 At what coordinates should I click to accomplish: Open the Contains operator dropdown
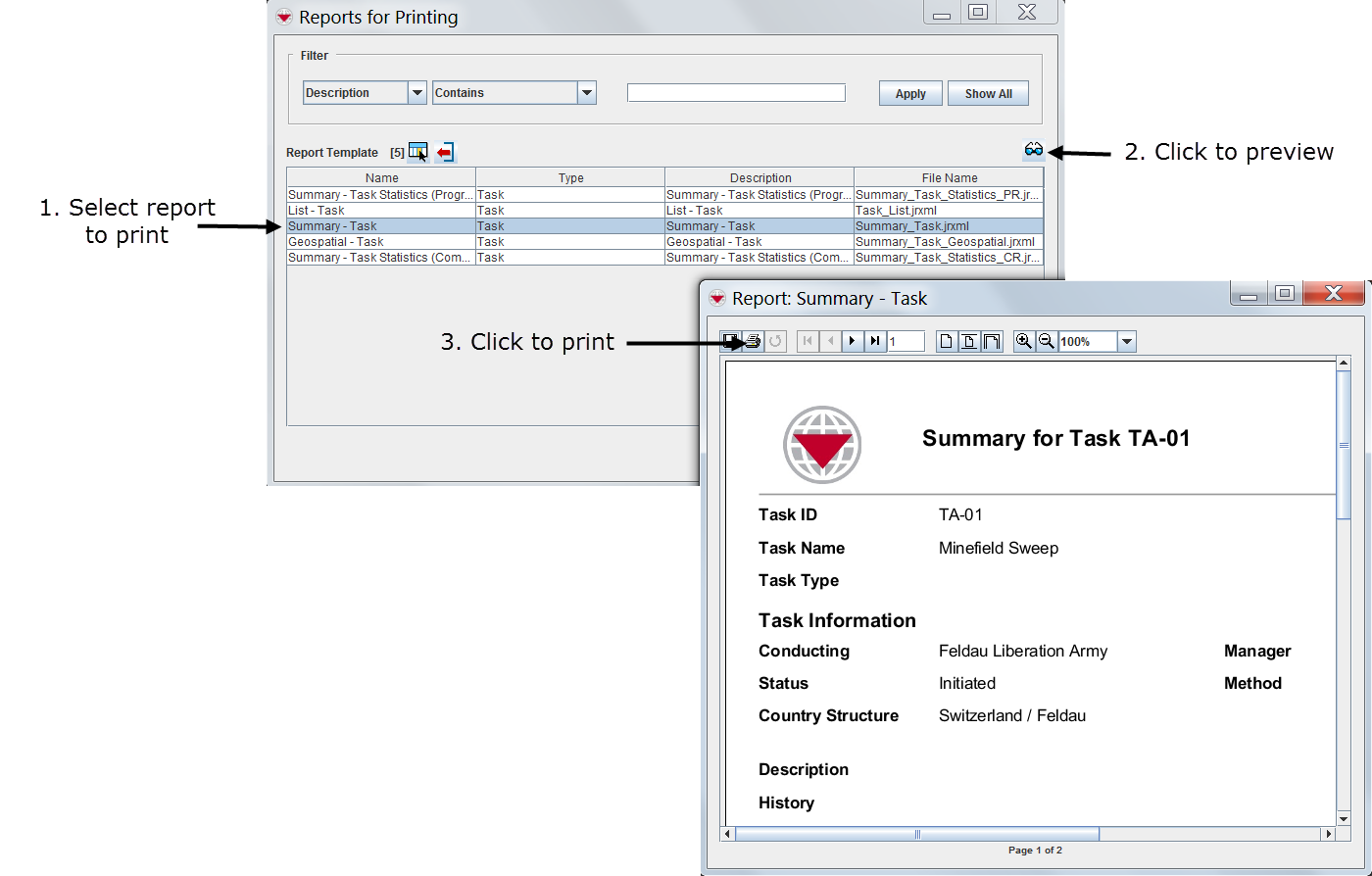click(586, 93)
